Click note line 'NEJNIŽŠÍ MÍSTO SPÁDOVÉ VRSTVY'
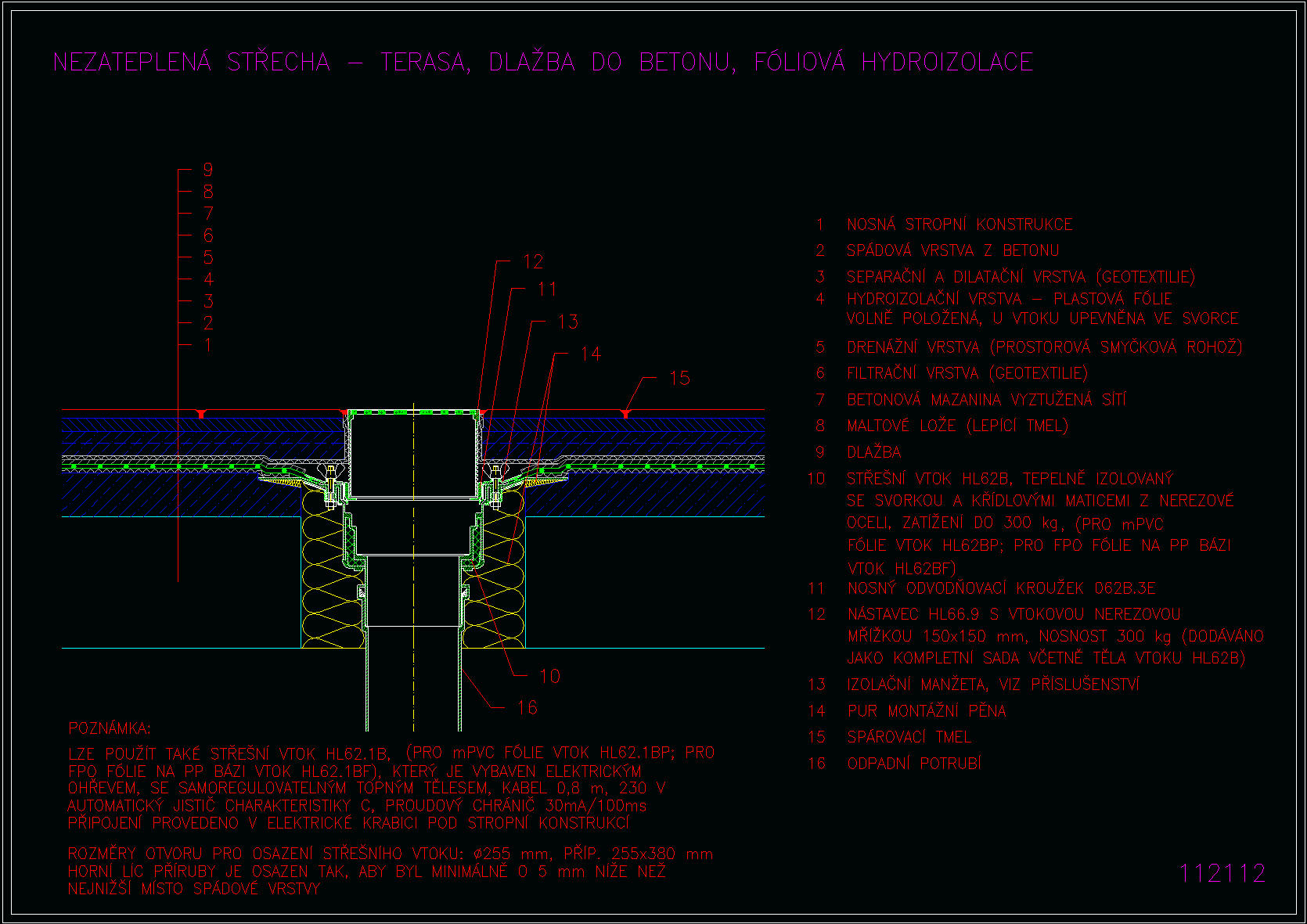Screen dimensions: 1307x924 point(194,889)
